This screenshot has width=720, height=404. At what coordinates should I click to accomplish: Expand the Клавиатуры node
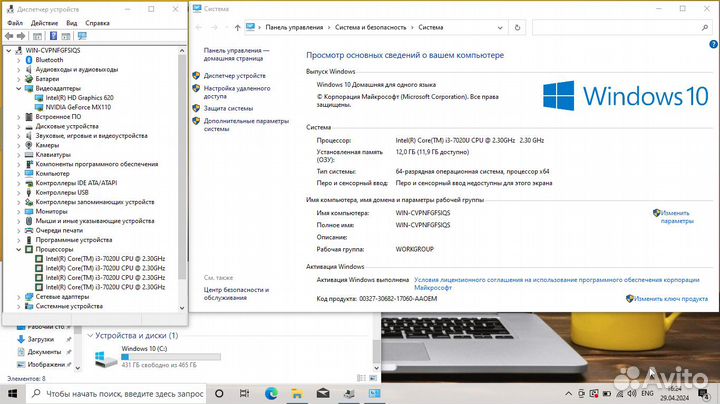point(19,155)
